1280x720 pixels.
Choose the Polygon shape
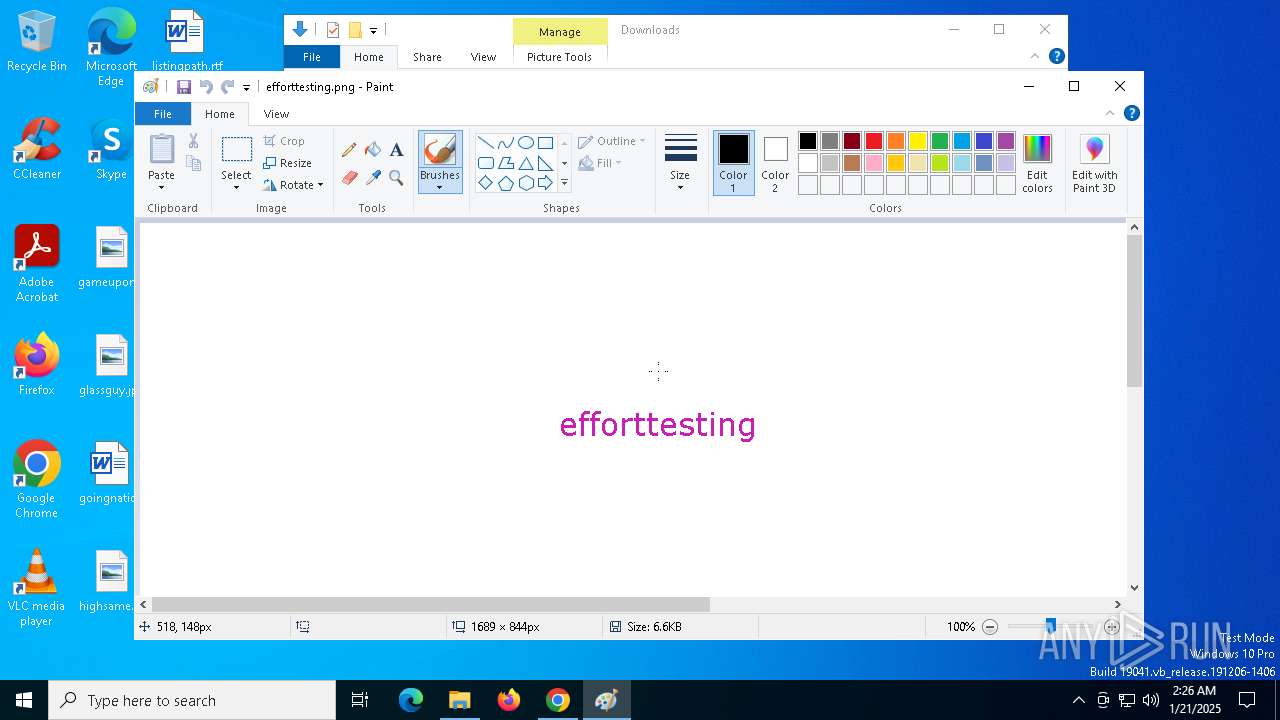point(505,163)
